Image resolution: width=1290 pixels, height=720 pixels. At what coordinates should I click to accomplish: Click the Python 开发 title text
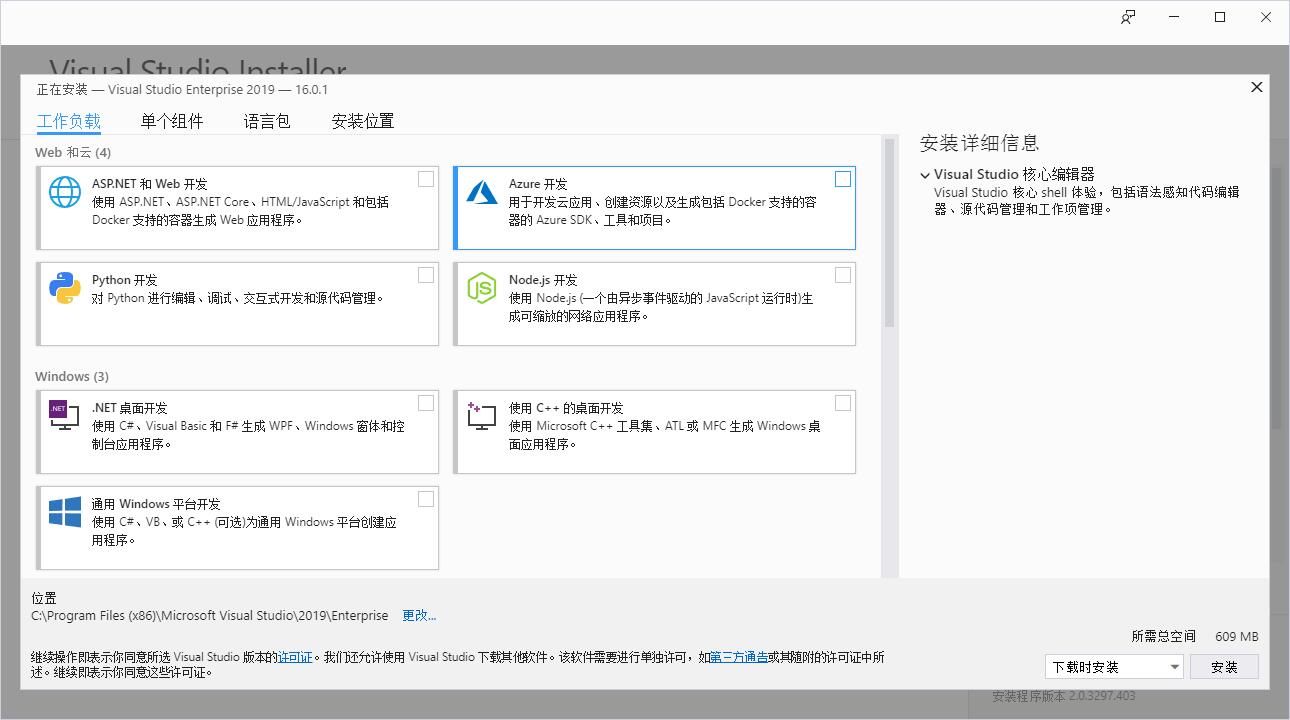125,280
